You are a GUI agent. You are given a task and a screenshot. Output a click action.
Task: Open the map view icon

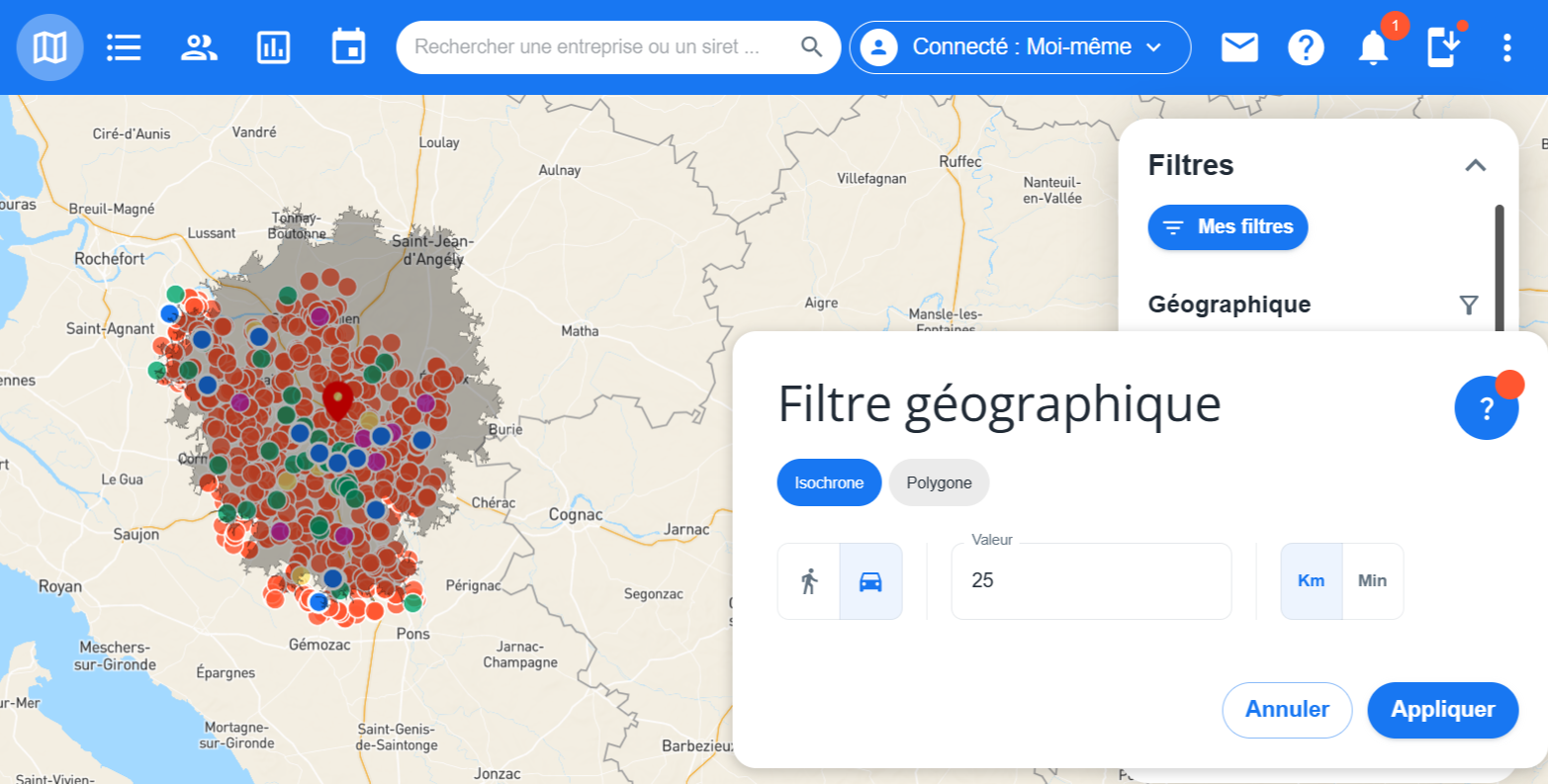[49, 46]
